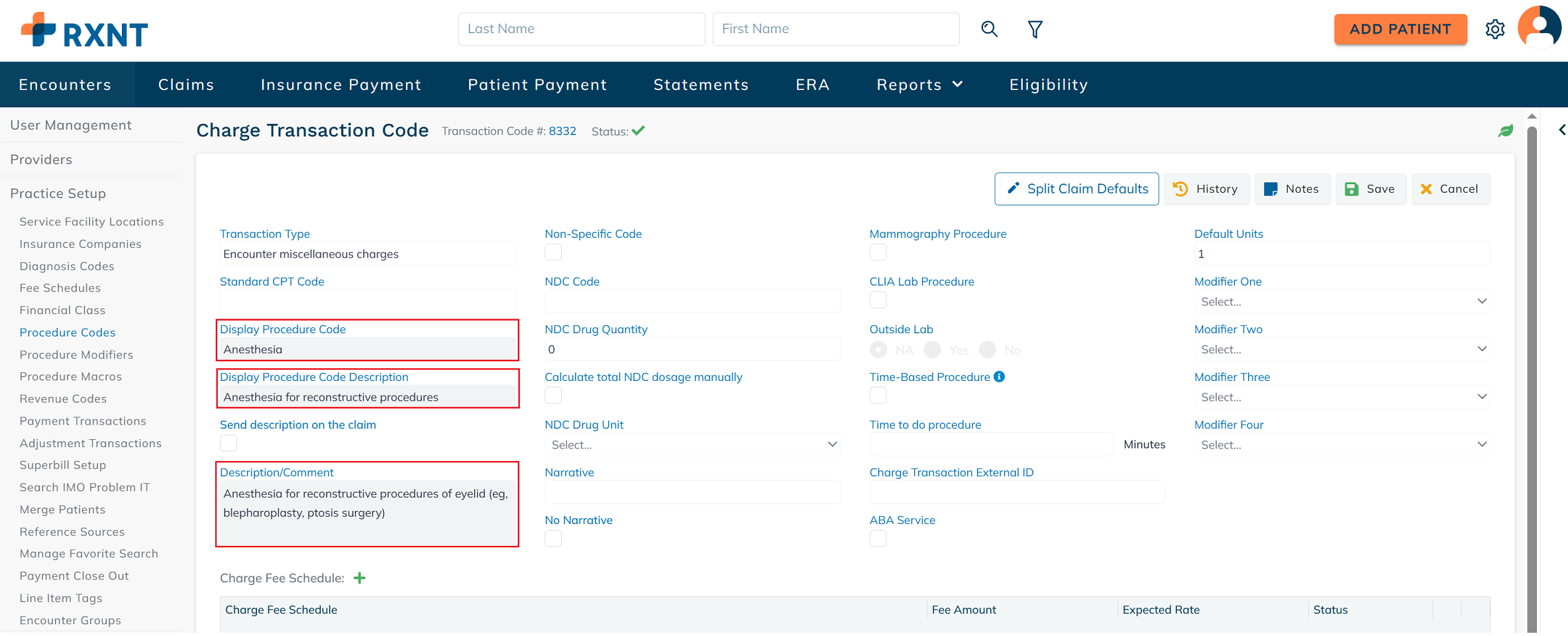Click the magnifying glass search icon
The height and width of the screenshot is (636, 1568).
pyautogui.click(x=989, y=29)
